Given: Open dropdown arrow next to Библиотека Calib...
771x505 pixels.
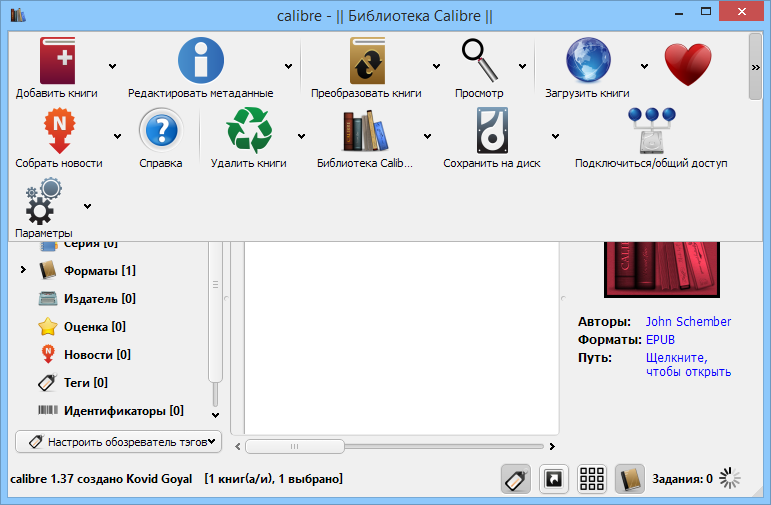Looking at the screenshot, I should (x=428, y=137).
